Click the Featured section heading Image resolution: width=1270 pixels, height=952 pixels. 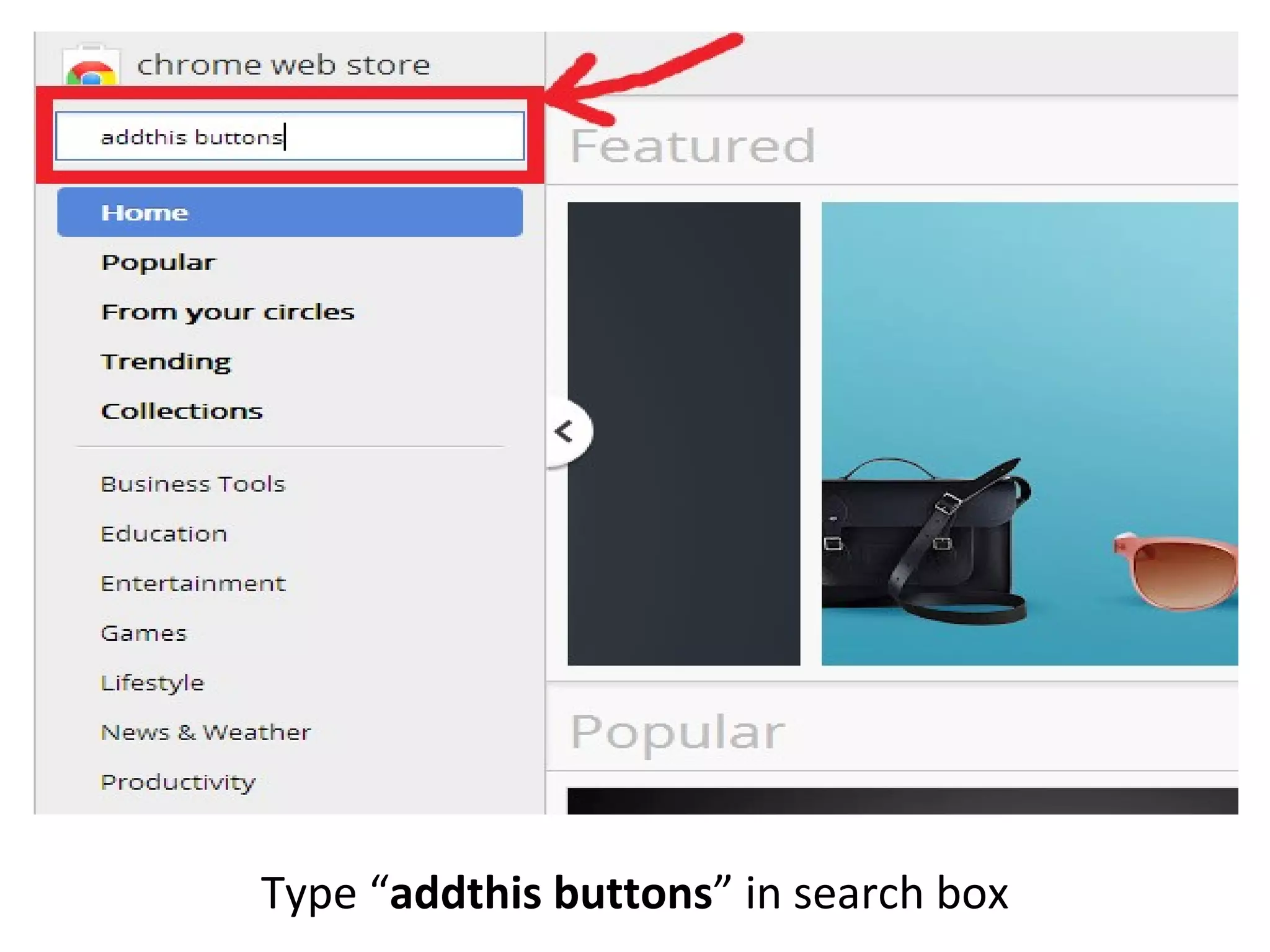(x=692, y=146)
